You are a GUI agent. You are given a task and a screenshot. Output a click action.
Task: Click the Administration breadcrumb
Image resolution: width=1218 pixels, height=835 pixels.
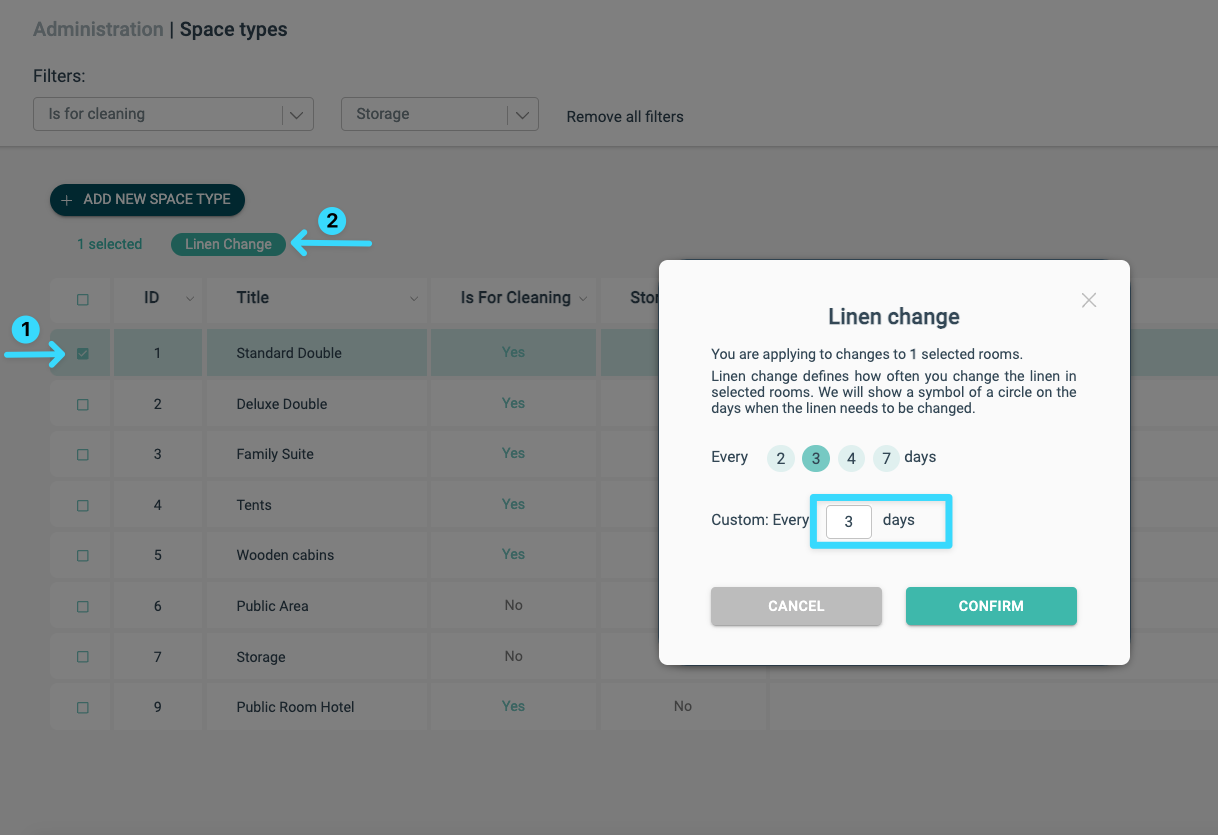(98, 29)
